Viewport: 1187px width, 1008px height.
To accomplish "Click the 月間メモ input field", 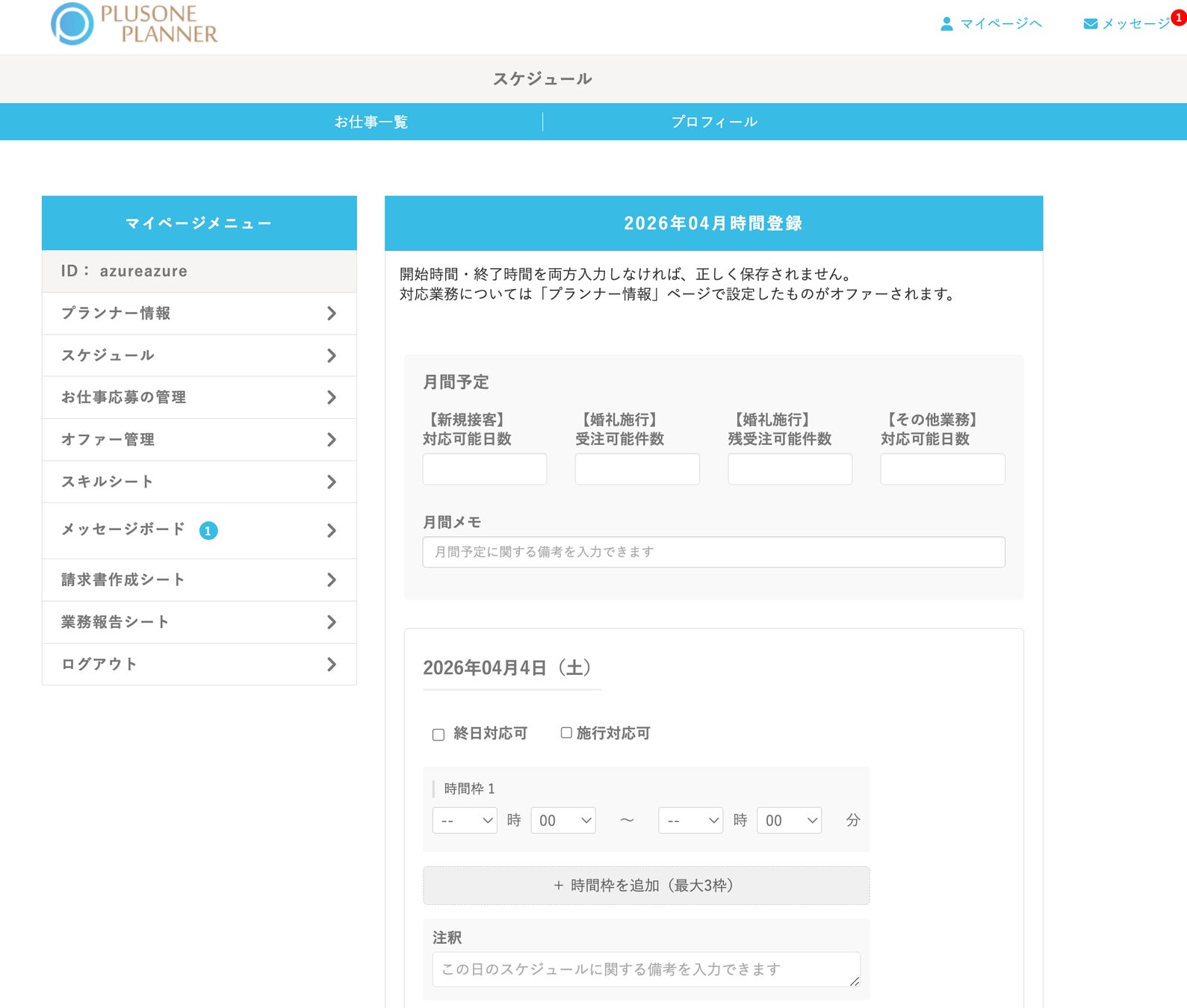I will pyautogui.click(x=714, y=552).
